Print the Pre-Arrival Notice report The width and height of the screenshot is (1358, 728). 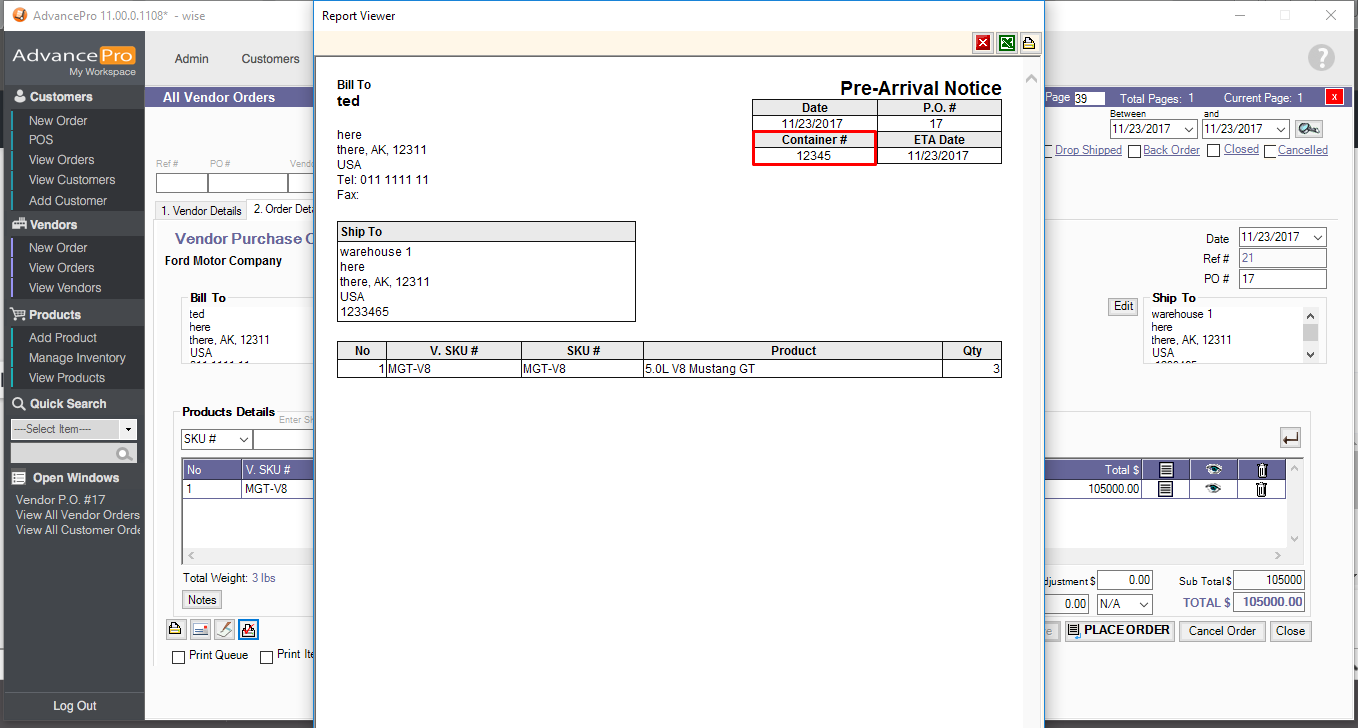click(1028, 43)
